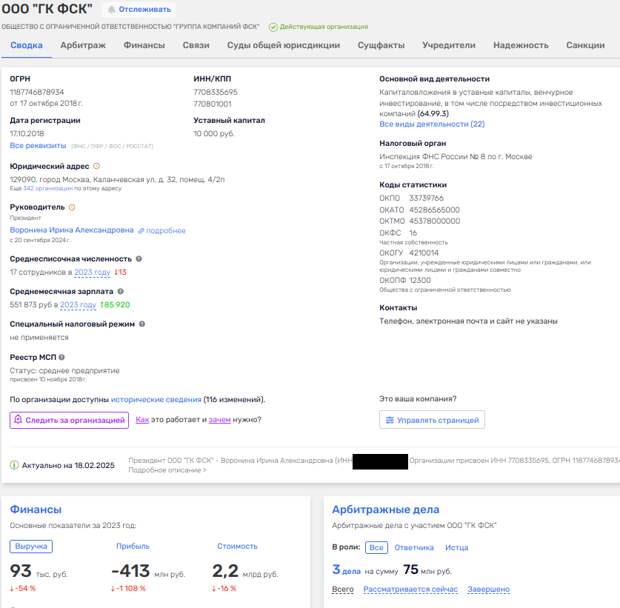The width and height of the screenshot is (620, 608).
Task: Click the green checkmark status icon
Action: 273,27
